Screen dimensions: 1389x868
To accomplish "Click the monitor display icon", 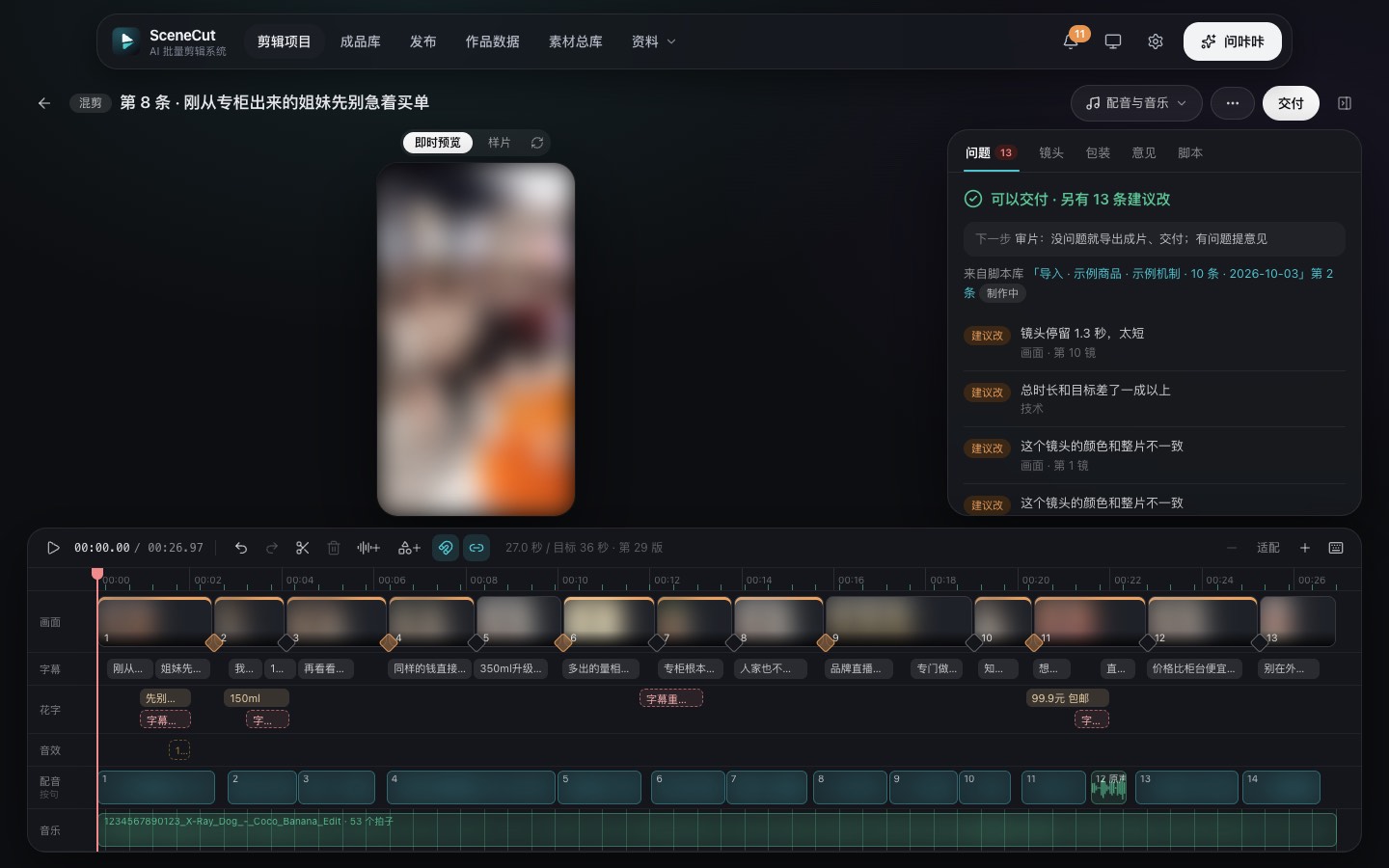I will 1113,41.
